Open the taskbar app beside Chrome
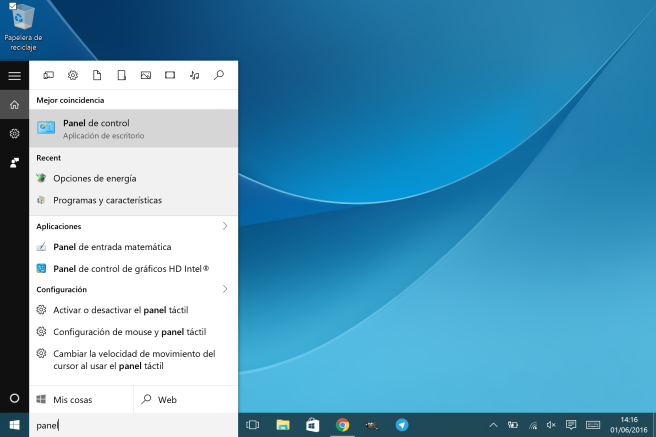Screen dimensions: 656x437 [372, 425]
